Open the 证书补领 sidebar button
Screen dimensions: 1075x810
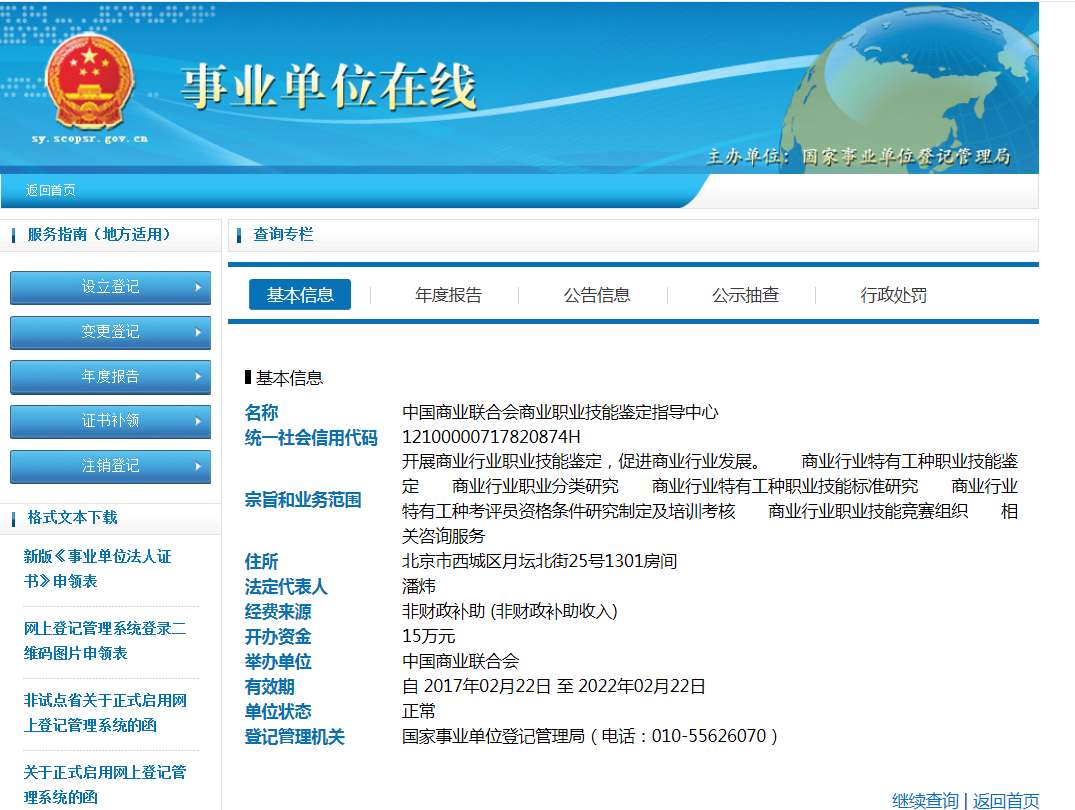(x=110, y=421)
